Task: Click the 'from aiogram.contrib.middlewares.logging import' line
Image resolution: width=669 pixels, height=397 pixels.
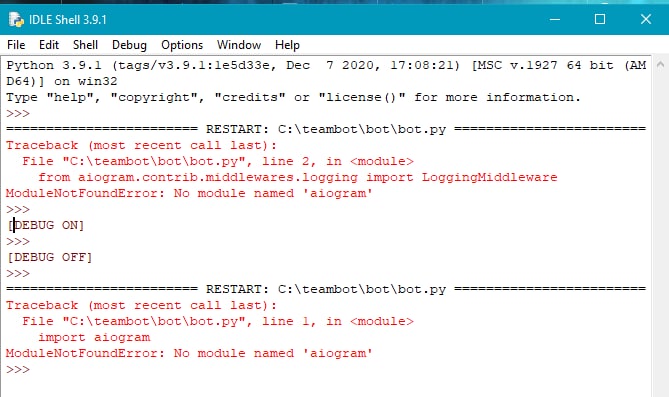Action: [298, 177]
